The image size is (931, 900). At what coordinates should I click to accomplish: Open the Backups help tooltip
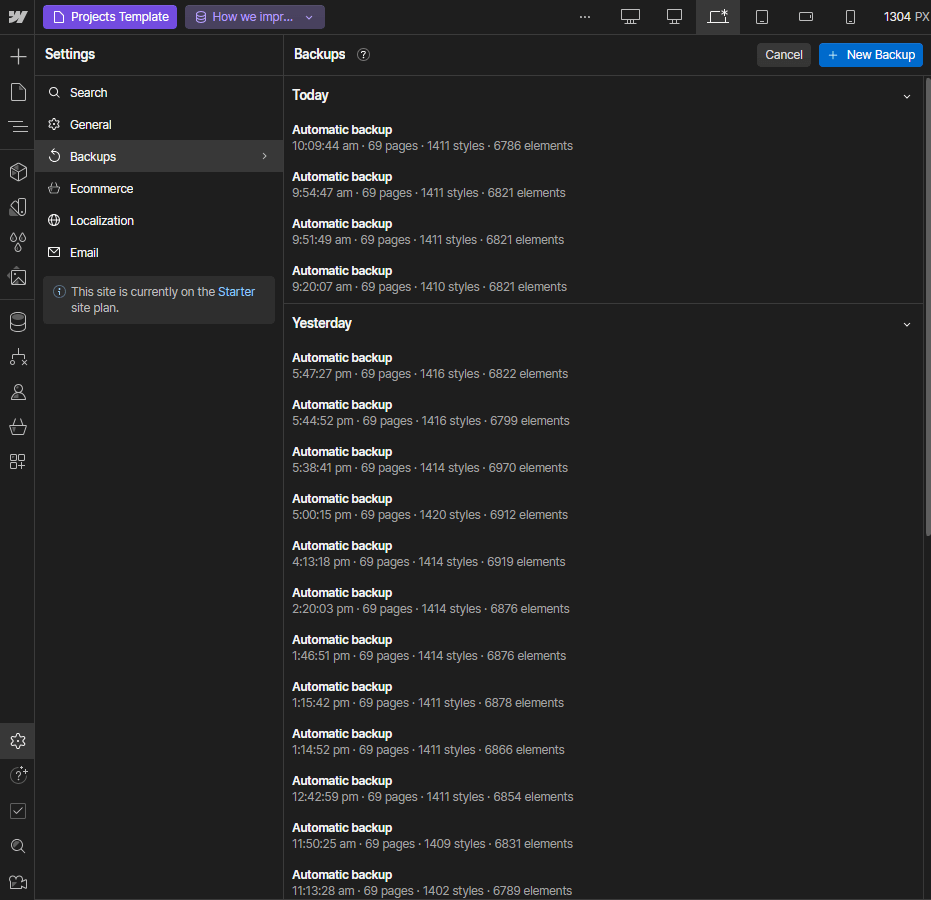pyautogui.click(x=362, y=54)
